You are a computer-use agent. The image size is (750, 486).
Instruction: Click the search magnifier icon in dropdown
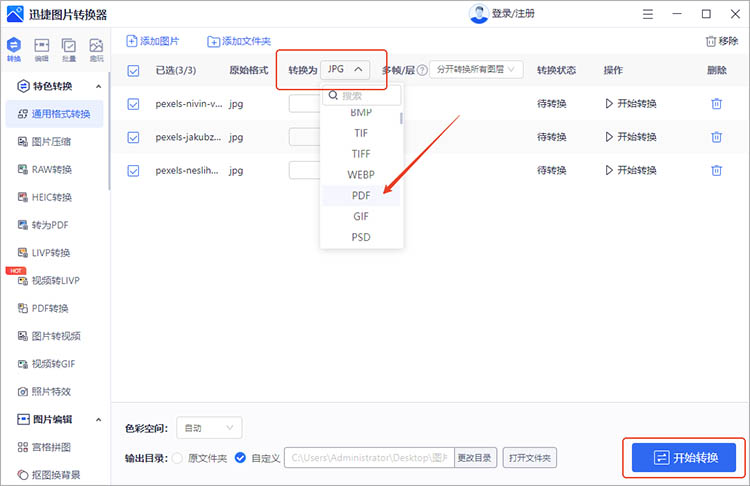click(x=333, y=95)
